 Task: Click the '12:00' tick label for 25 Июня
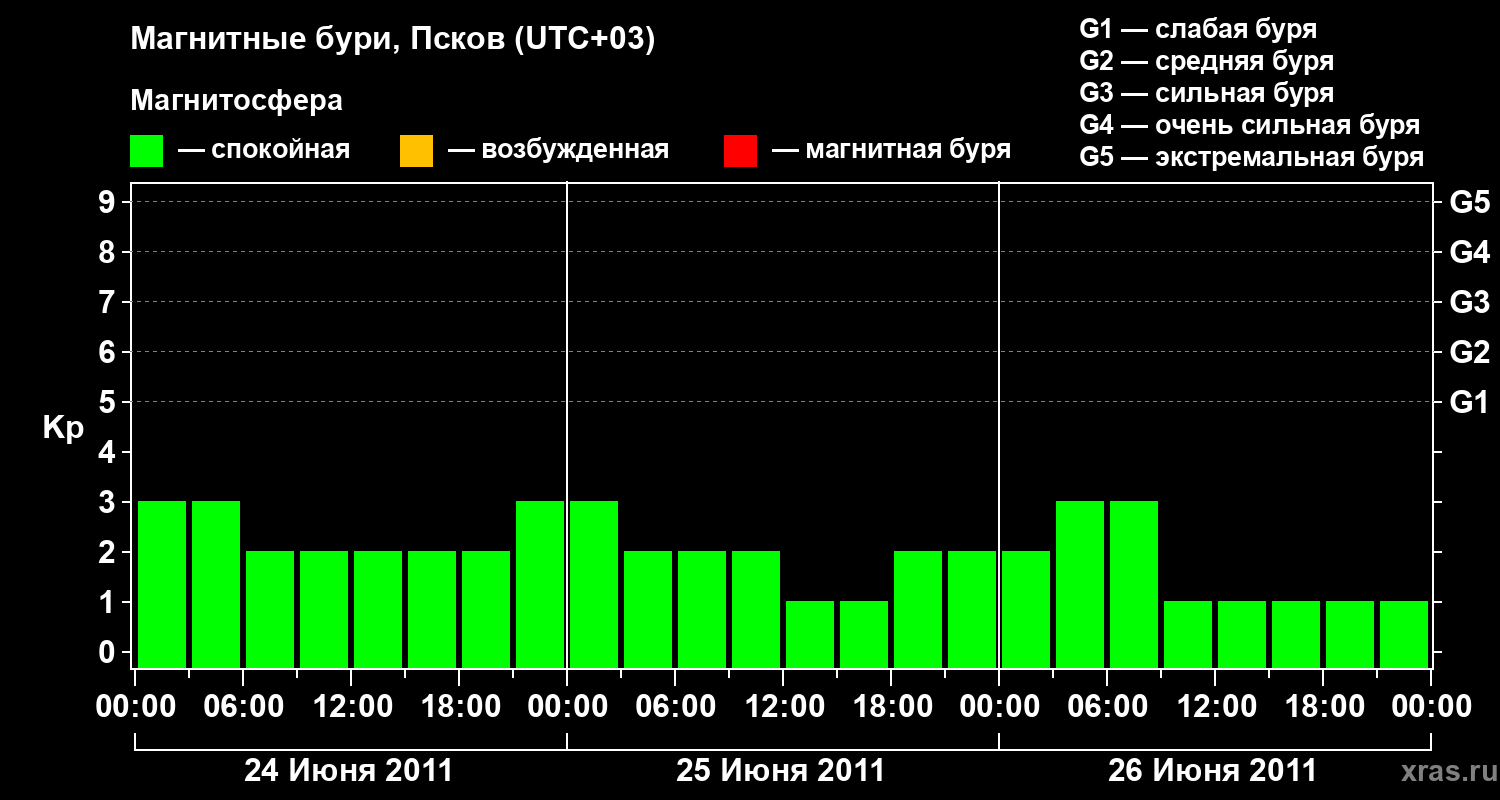point(783,707)
